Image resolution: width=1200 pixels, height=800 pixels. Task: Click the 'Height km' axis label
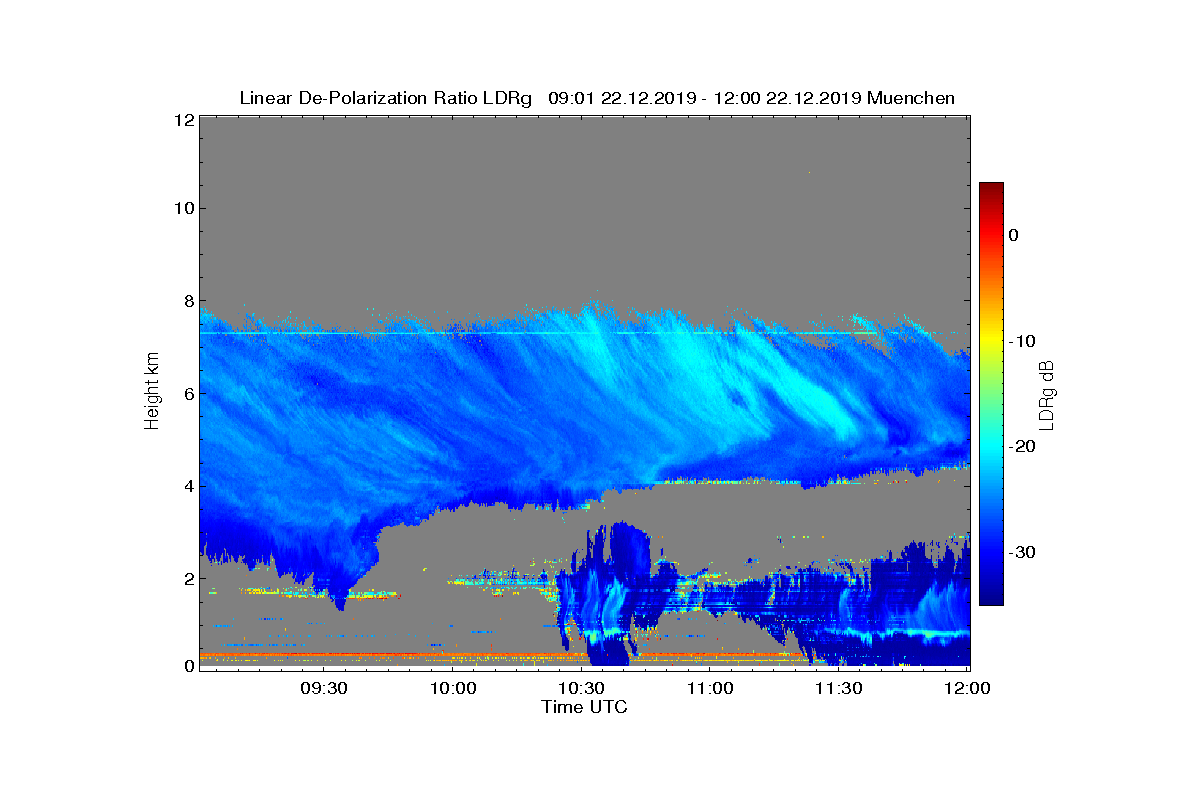click(152, 391)
